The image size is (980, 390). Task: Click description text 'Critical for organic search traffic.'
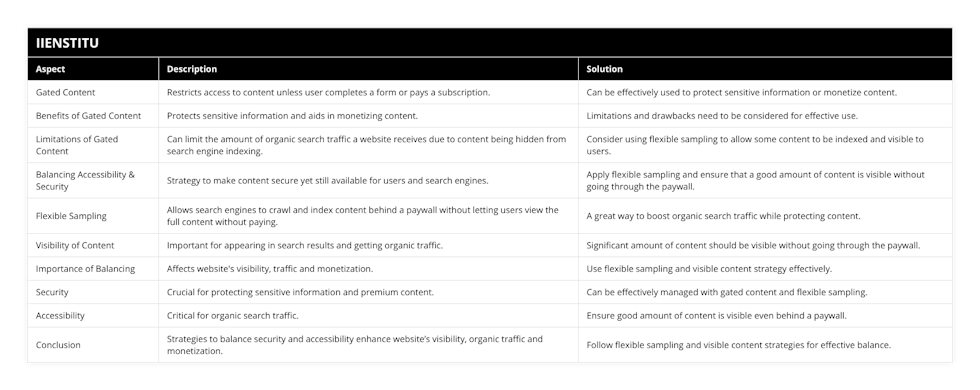click(237, 316)
